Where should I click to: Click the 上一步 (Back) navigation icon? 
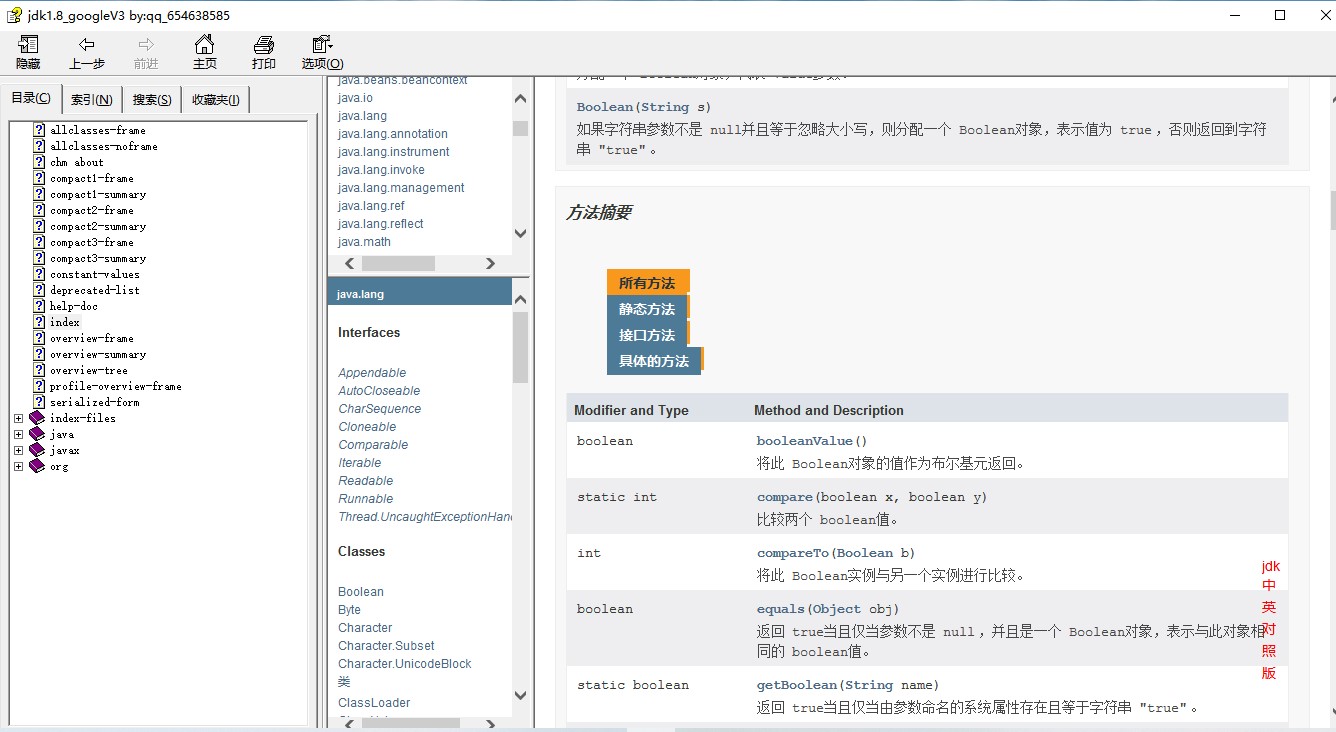(86, 51)
